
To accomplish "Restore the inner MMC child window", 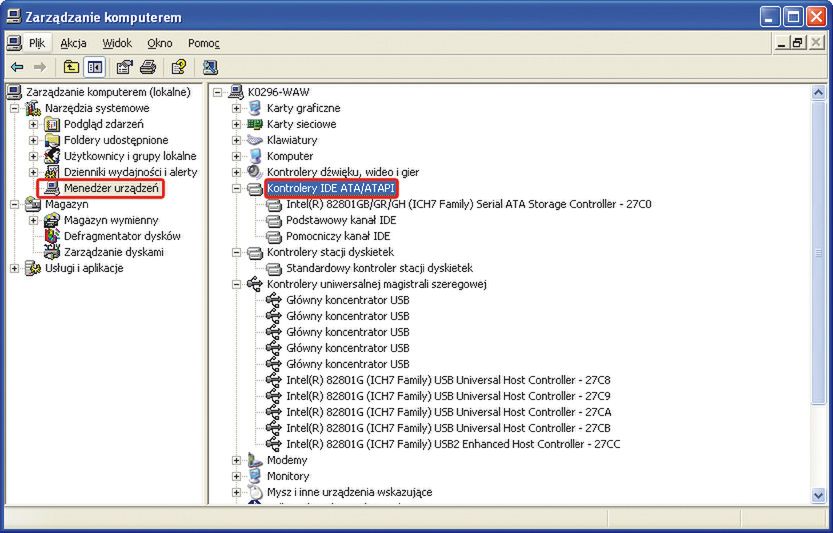I will [x=797, y=43].
